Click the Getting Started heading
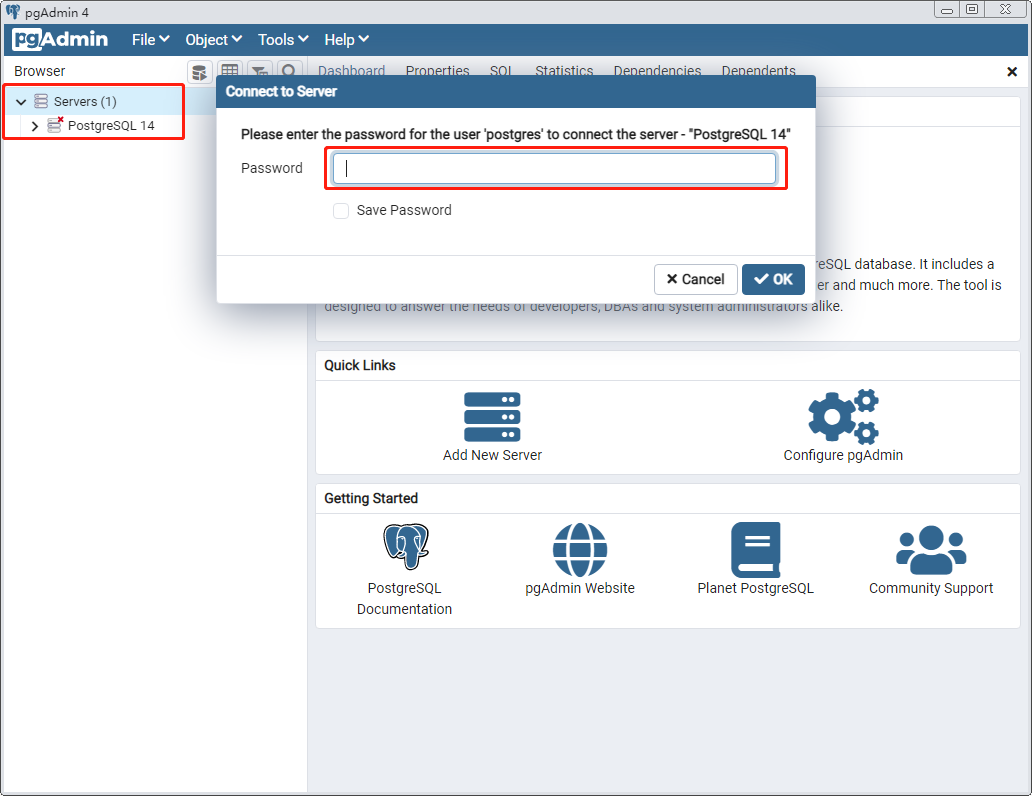 (371, 498)
